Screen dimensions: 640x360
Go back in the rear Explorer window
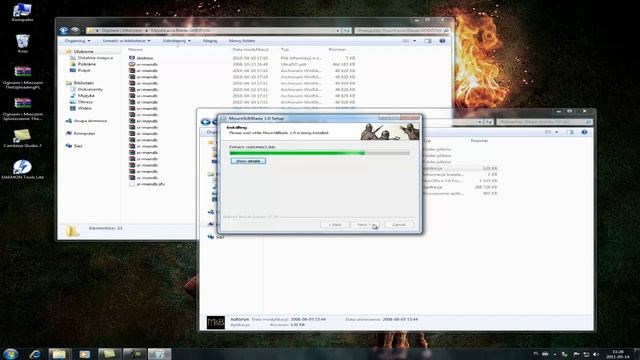[64, 30]
